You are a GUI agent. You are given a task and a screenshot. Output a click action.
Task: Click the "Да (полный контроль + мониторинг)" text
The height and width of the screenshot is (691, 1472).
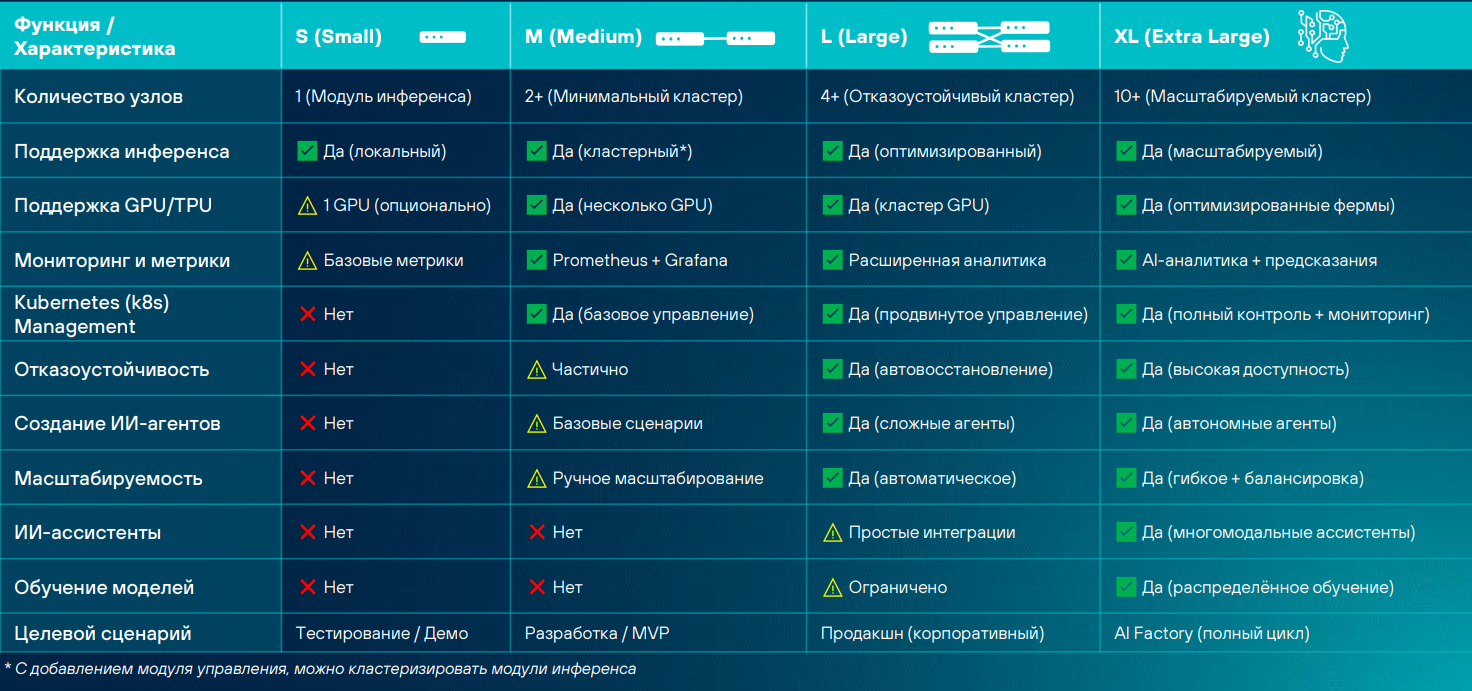coord(1286,315)
